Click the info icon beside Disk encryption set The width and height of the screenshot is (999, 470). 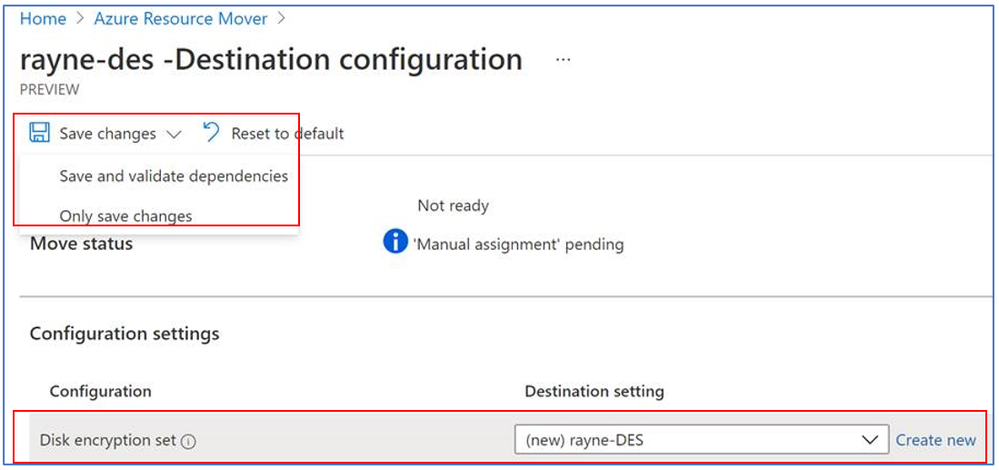click(x=188, y=441)
